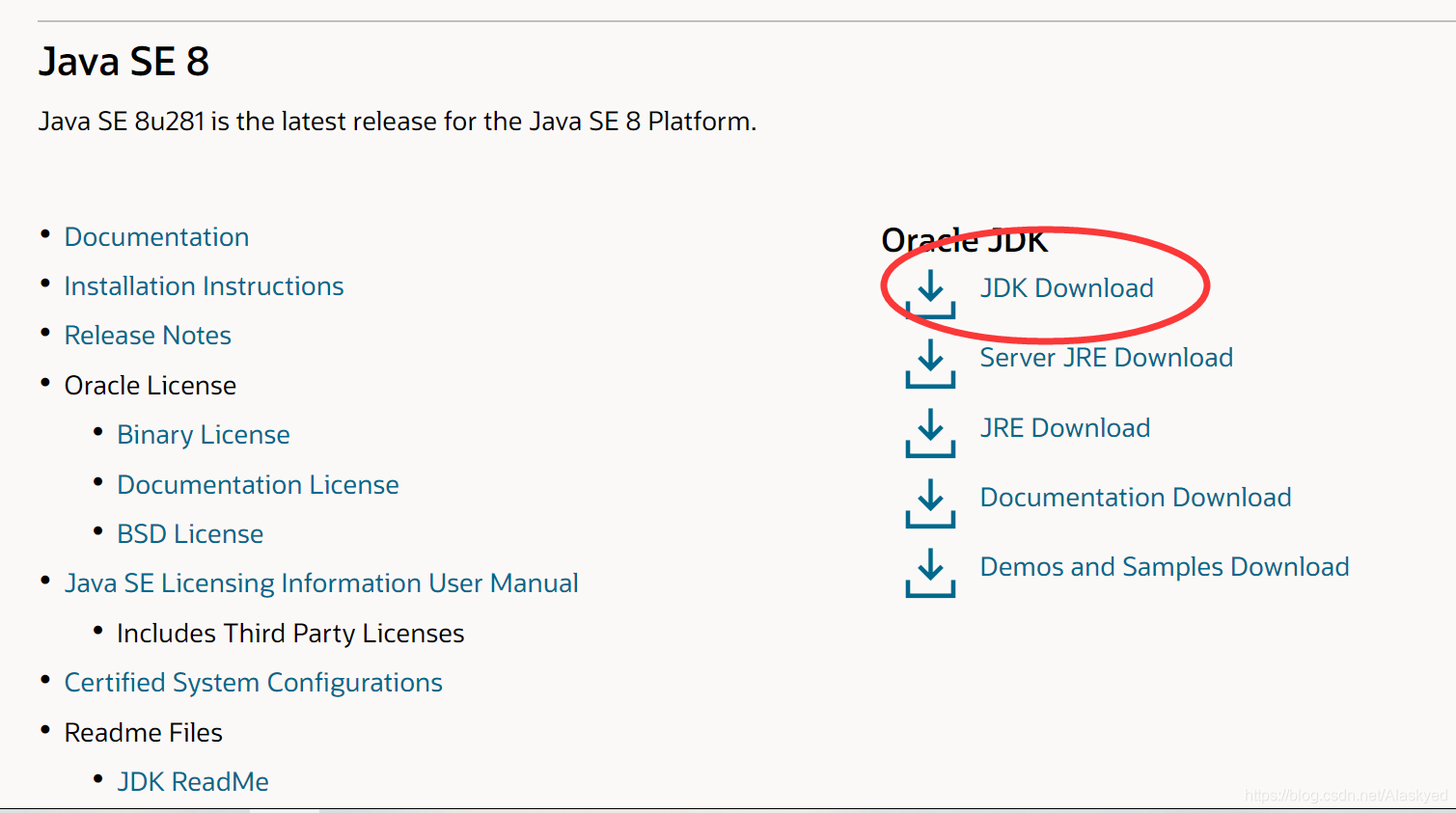
Task: Click the download icon beside Documentation Download
Action: 930,503
